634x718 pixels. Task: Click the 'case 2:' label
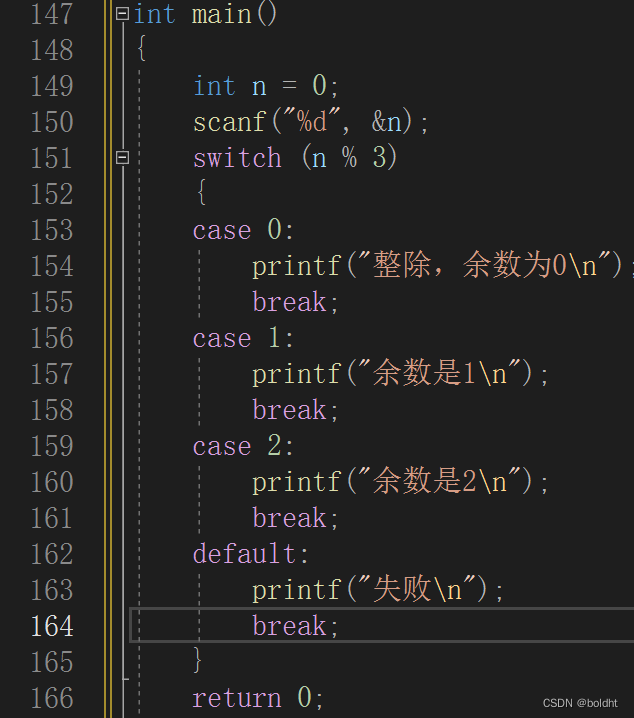click(243, 446)
